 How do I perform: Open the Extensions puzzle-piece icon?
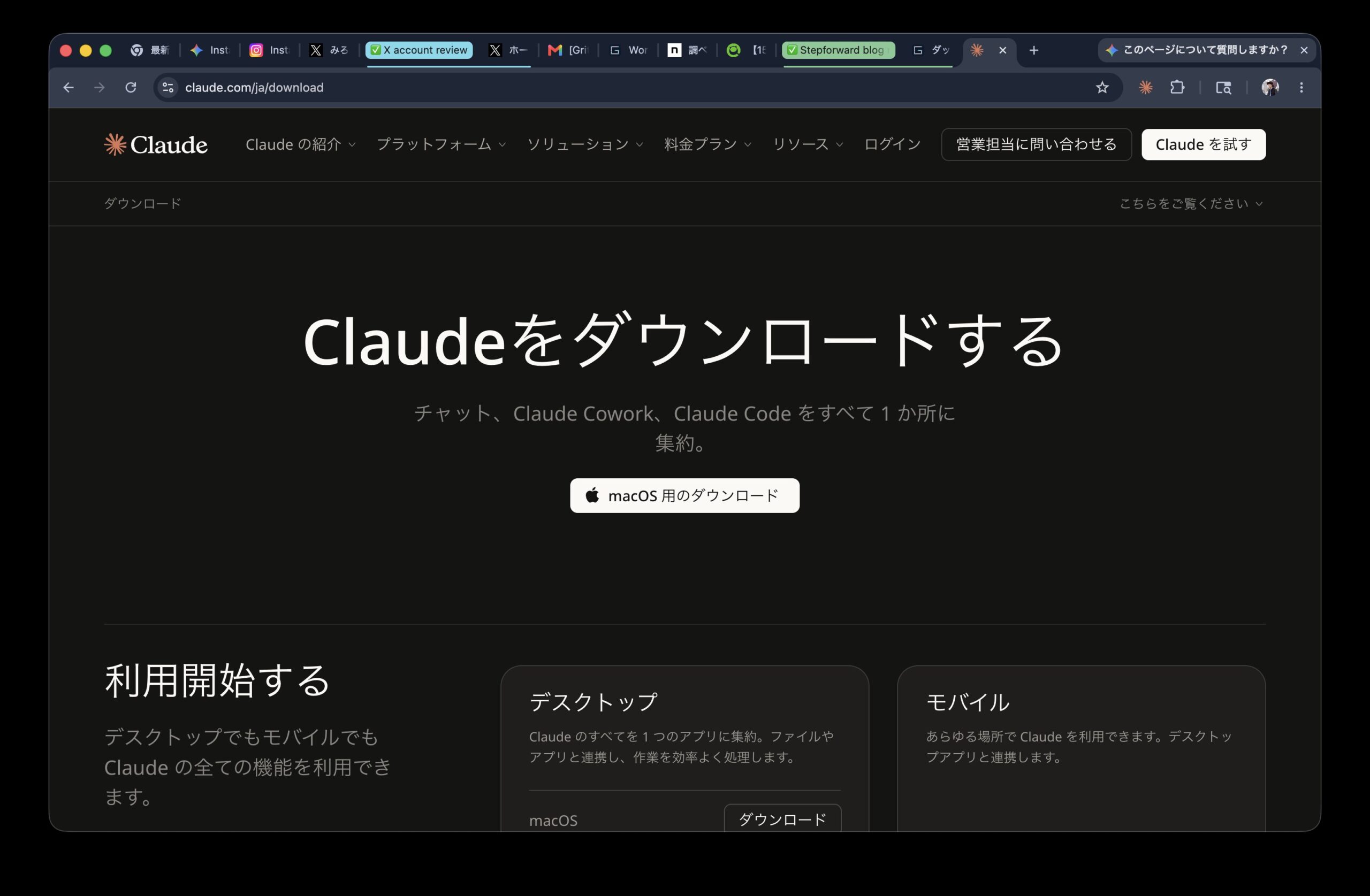tap(1177, 88)
